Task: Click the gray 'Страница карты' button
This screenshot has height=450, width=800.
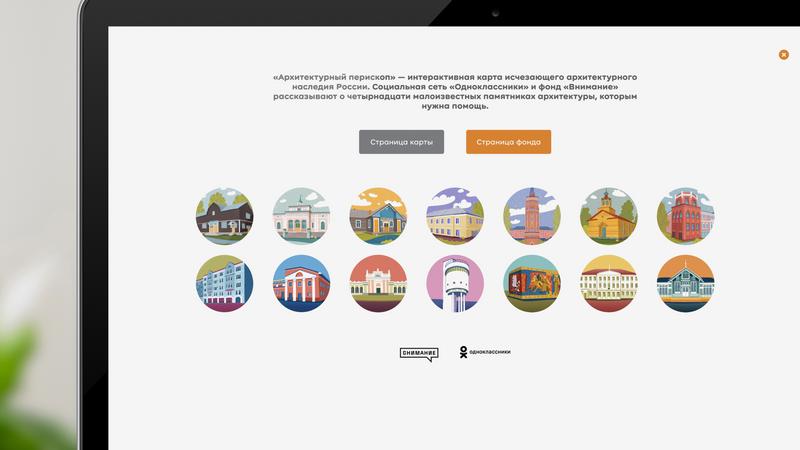Action: 401,142
